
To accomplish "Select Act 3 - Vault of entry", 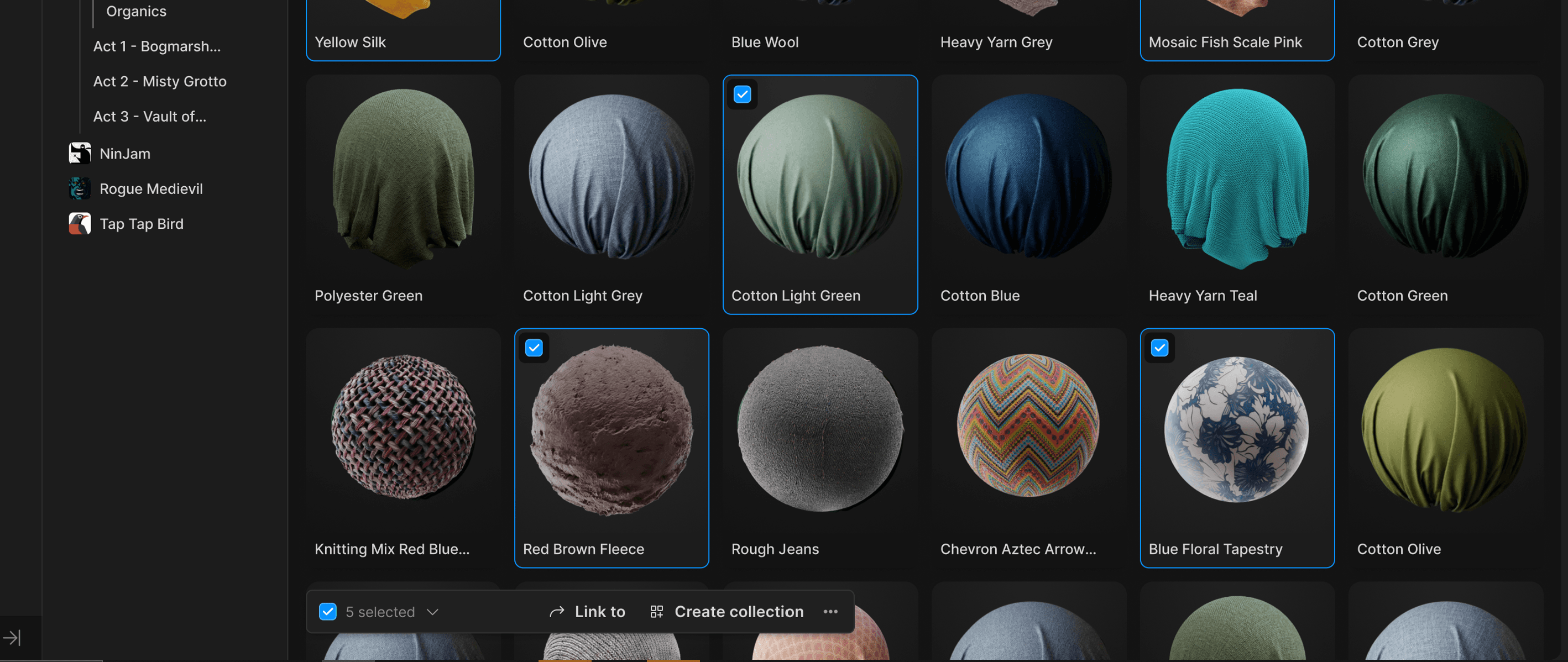I will pyautogui.click(x=150, y=116).
